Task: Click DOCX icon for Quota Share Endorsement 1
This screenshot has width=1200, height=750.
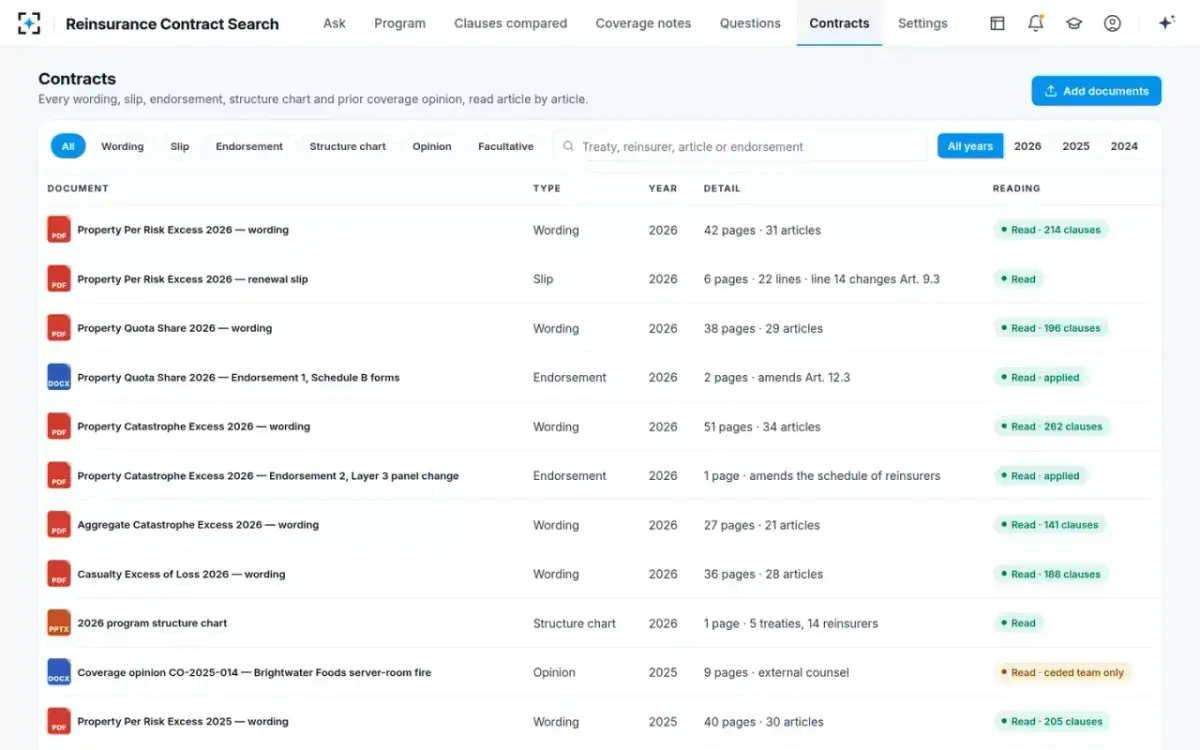Action: [59, 377]
